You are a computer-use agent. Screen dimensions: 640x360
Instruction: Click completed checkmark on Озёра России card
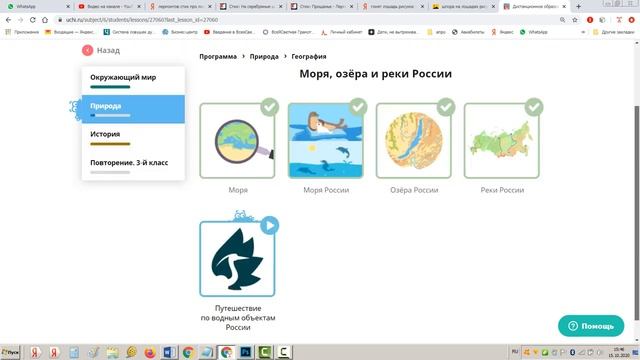(446, 107)
